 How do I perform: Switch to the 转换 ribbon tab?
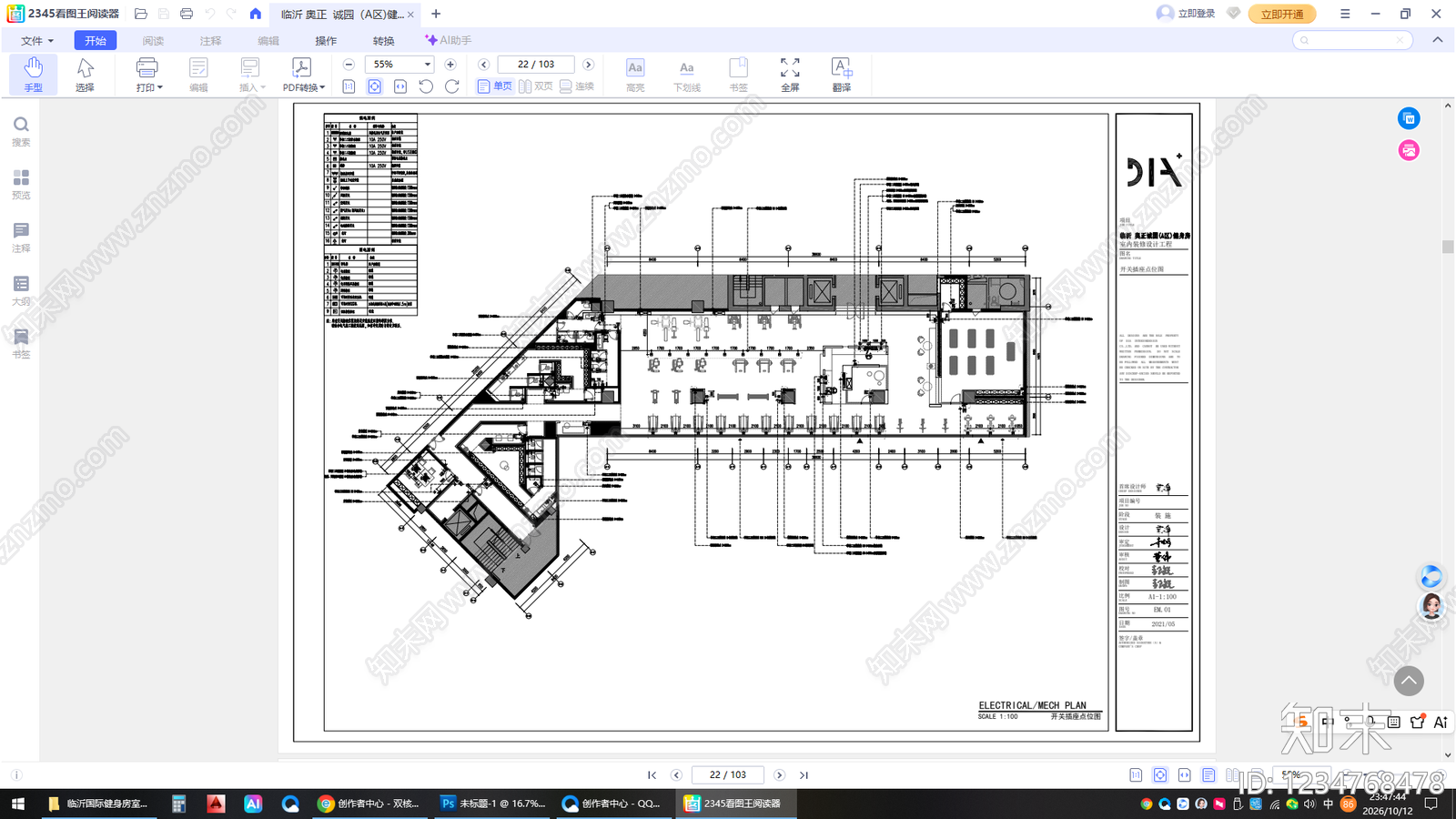(x=383, y=41)
